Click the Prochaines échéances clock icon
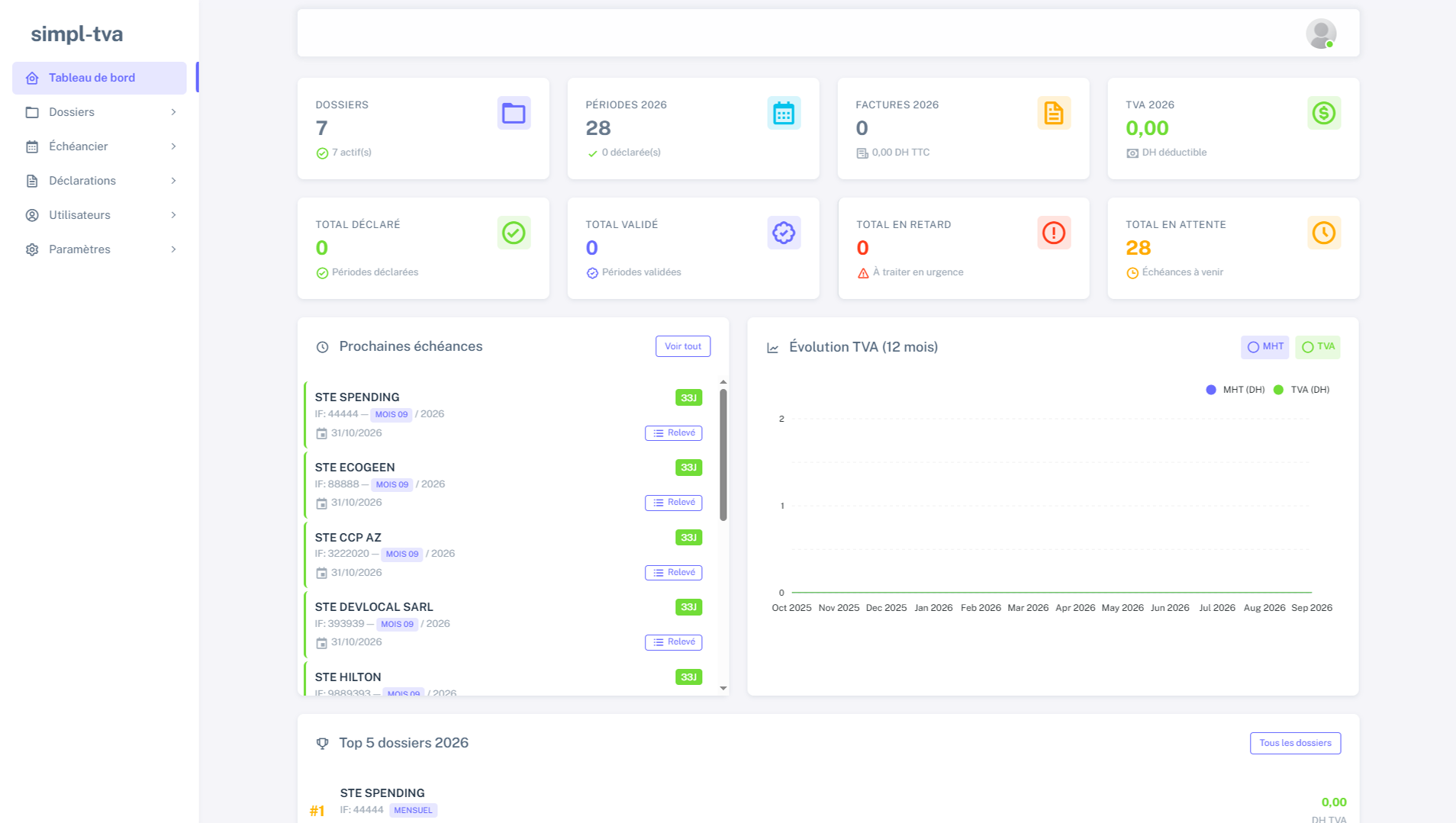The image size is (1456, 823). coord(323,347)
